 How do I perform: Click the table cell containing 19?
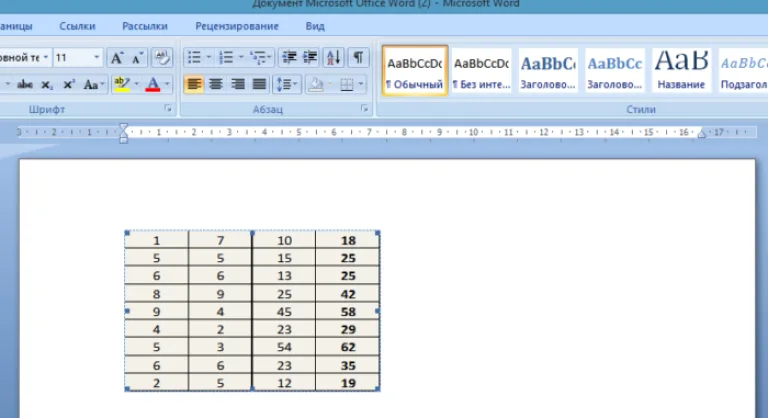(348, 383)
